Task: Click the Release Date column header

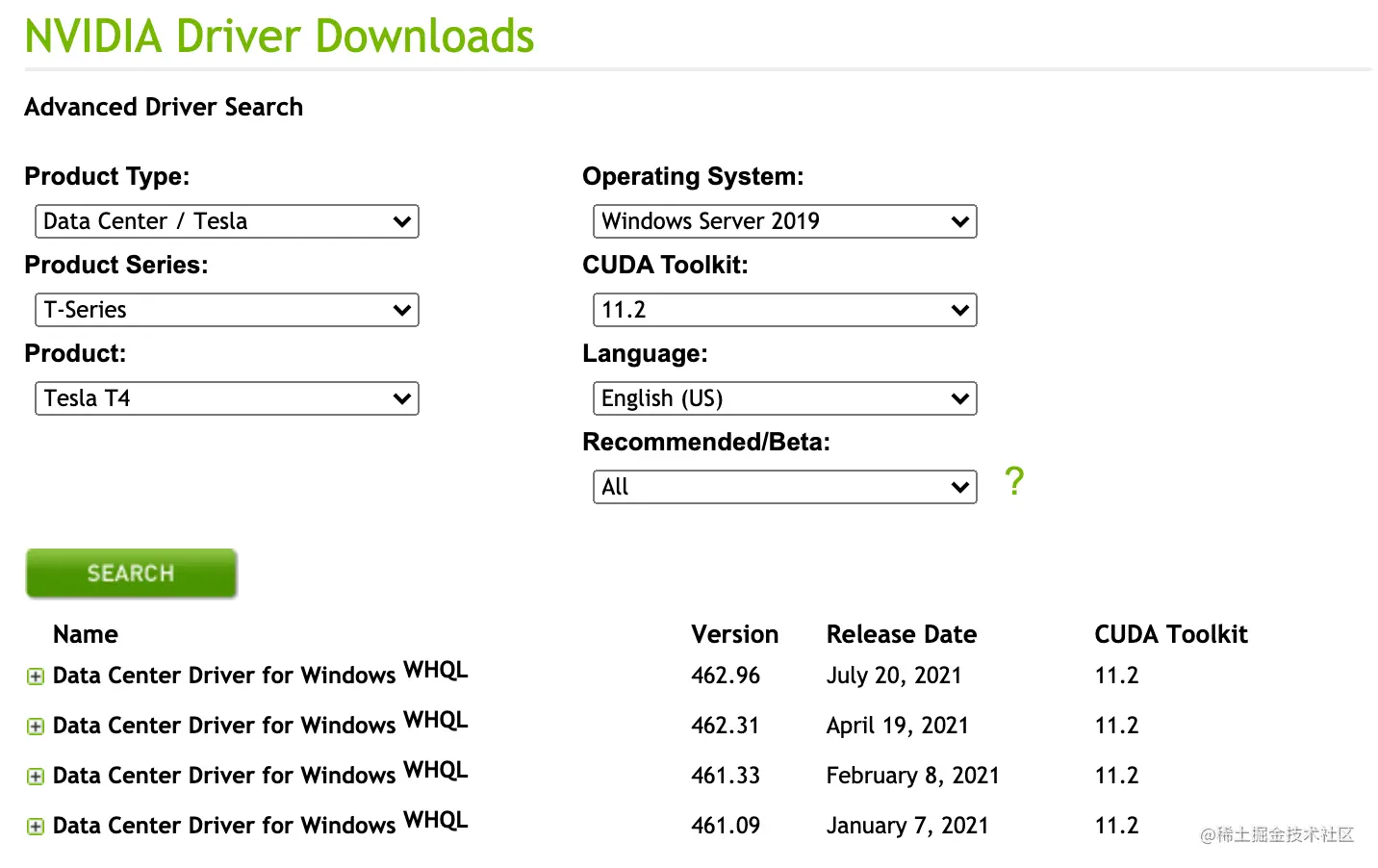Action: [x=902, y=634]
